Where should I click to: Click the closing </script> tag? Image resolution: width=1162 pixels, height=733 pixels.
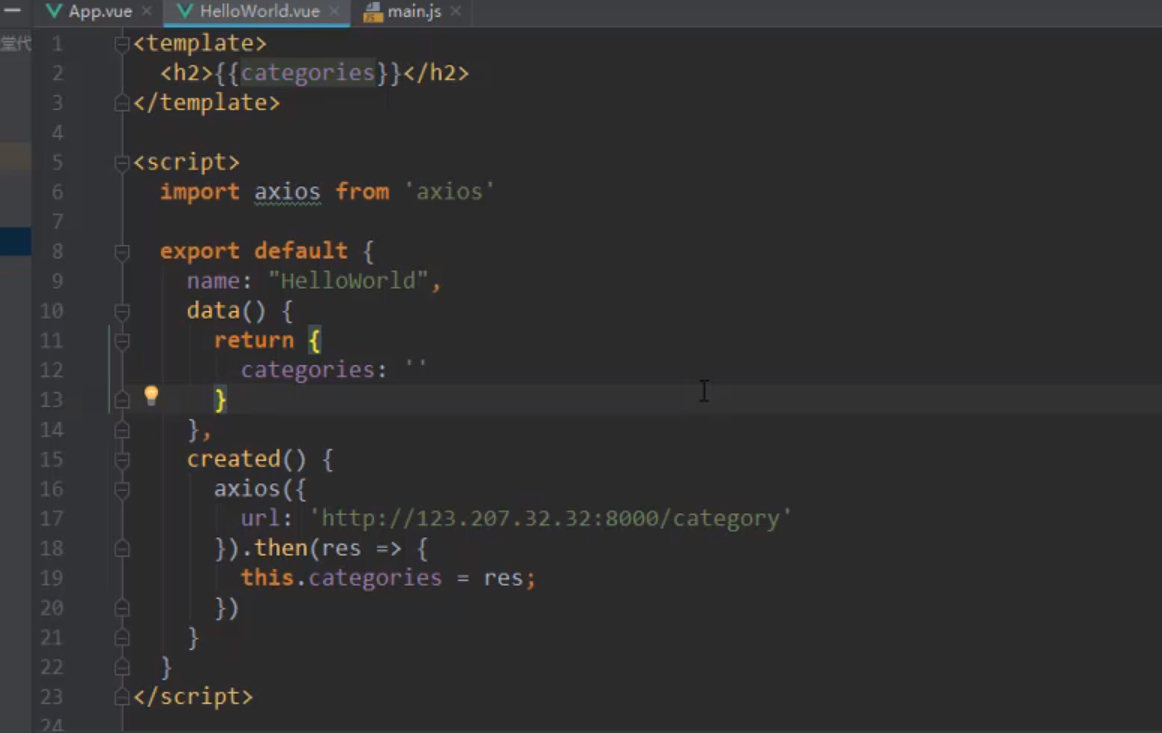click(x=193, y=696)
